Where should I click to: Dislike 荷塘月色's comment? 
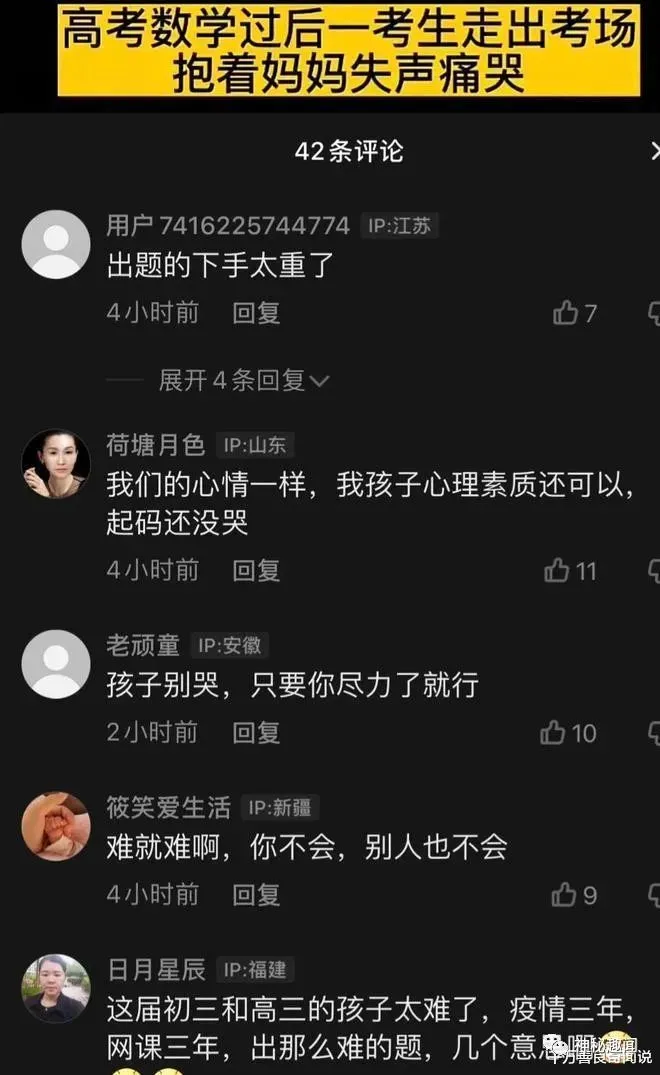click(654, 570)
